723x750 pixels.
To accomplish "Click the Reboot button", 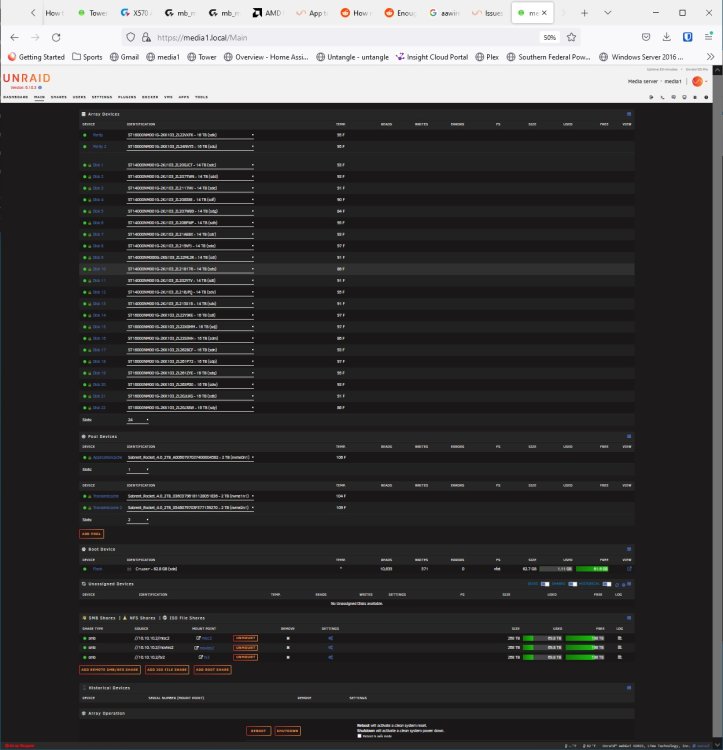I will pyautogui.click(x=258, y=731).
